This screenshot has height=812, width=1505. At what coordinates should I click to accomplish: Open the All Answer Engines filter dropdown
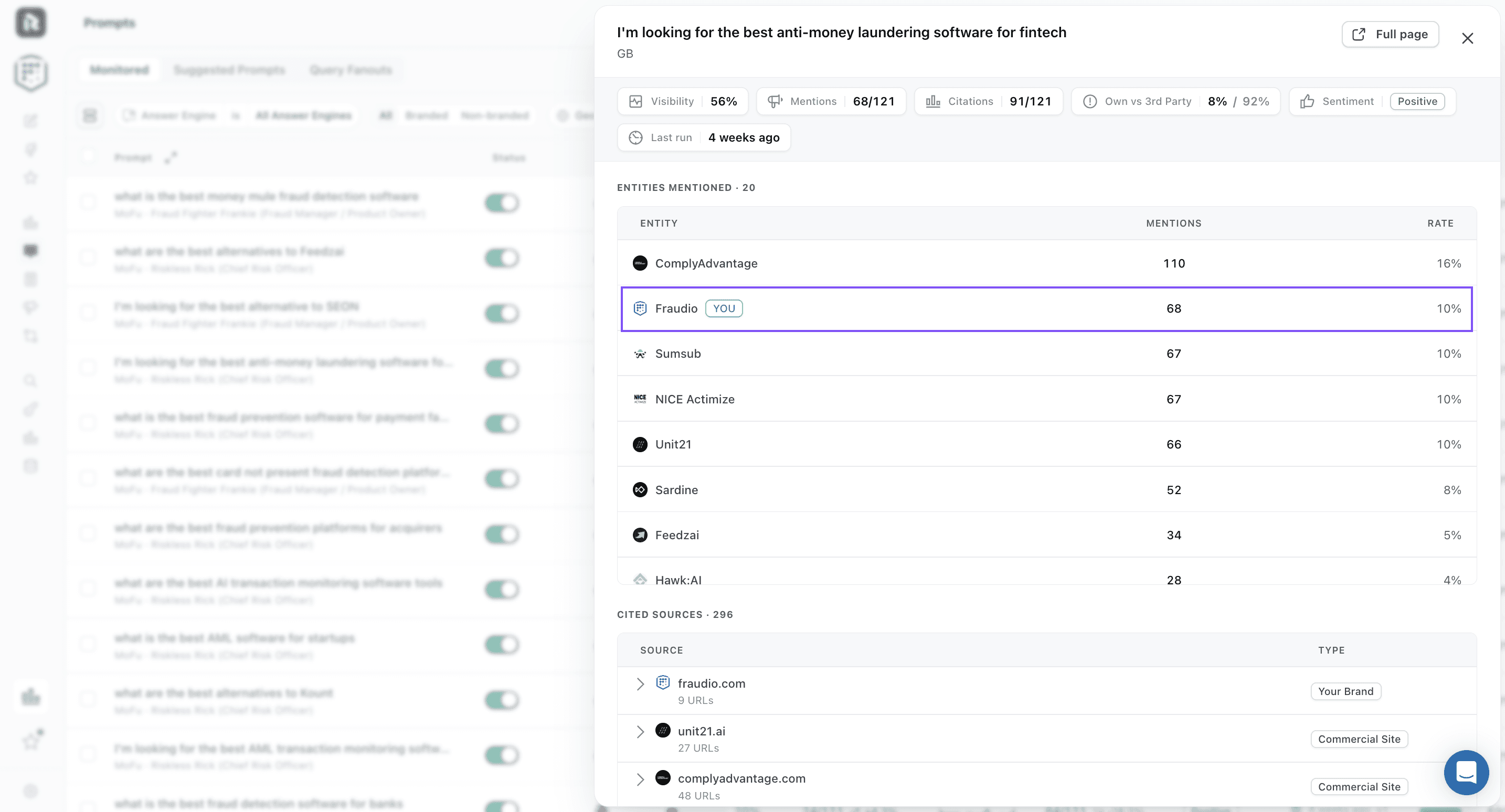coord(303,116)
